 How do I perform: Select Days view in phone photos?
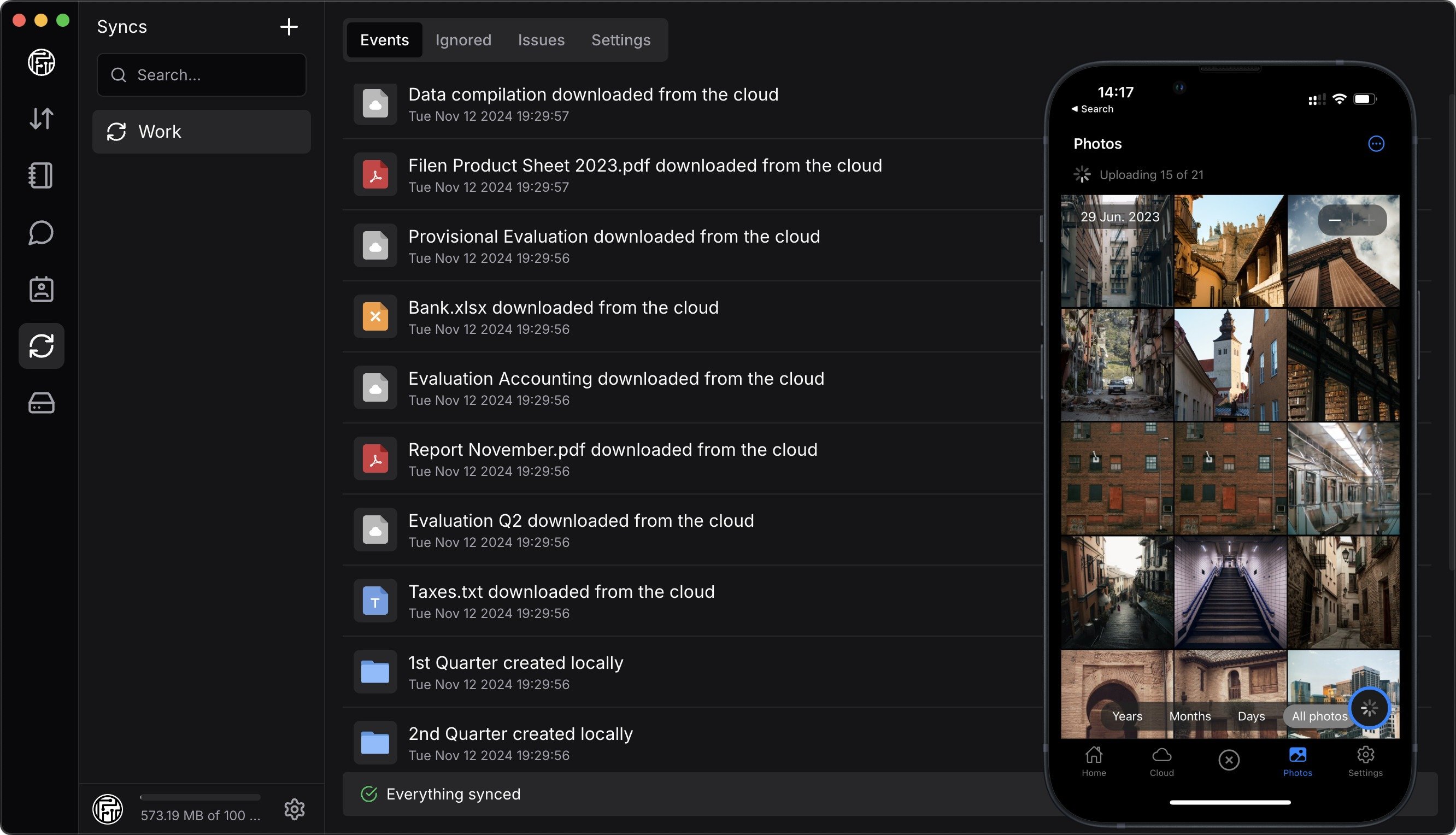point(1250,716)
